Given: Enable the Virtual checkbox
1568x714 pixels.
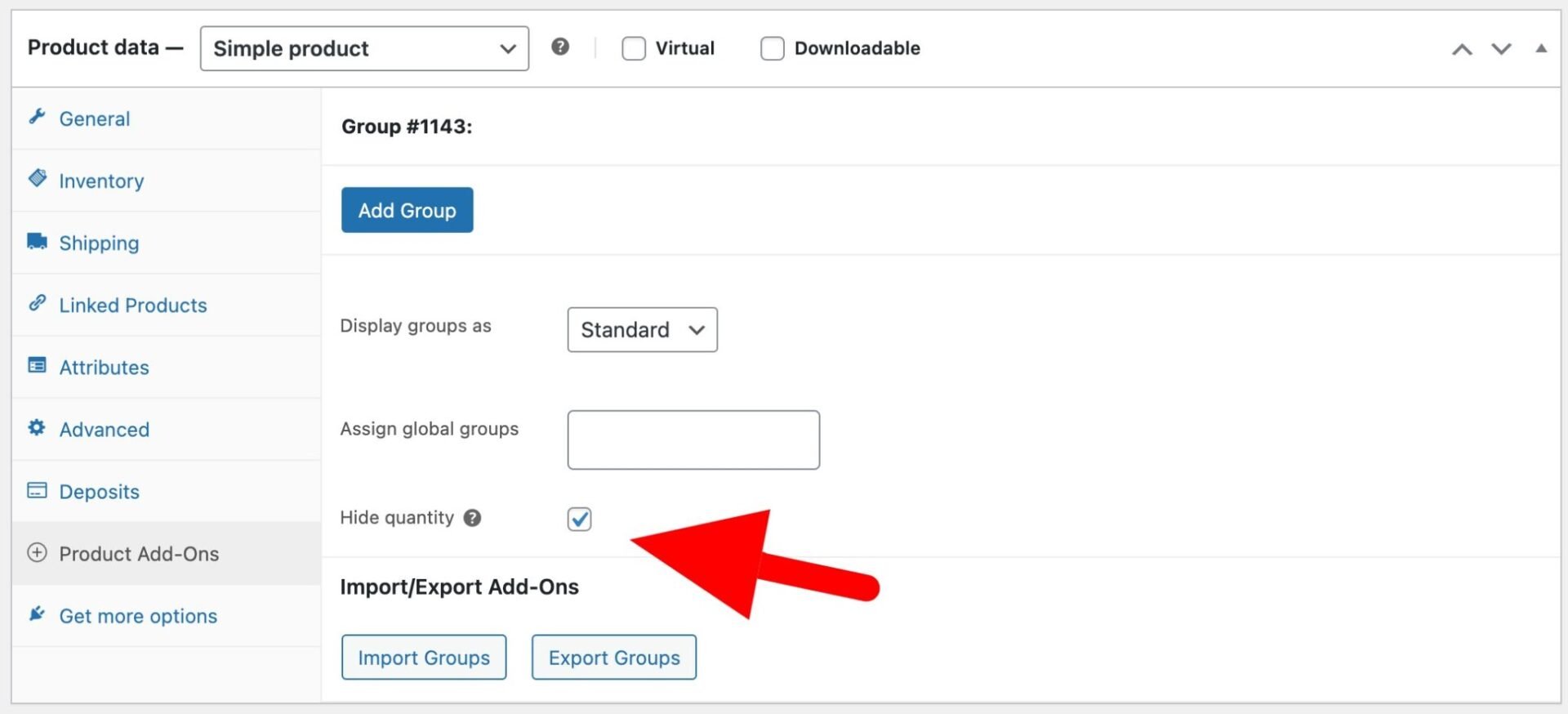Looking at the screenshot, I should pyautogui.click(x=634, y=49).
